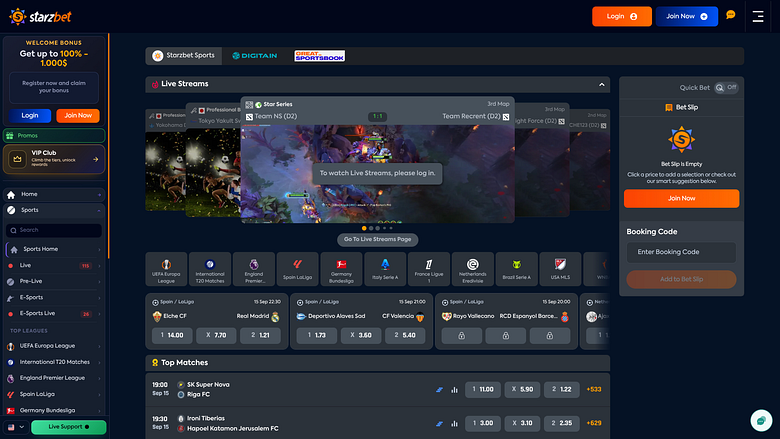Collapse the Live Streams section
780x439 pixels.
[601, 85]
